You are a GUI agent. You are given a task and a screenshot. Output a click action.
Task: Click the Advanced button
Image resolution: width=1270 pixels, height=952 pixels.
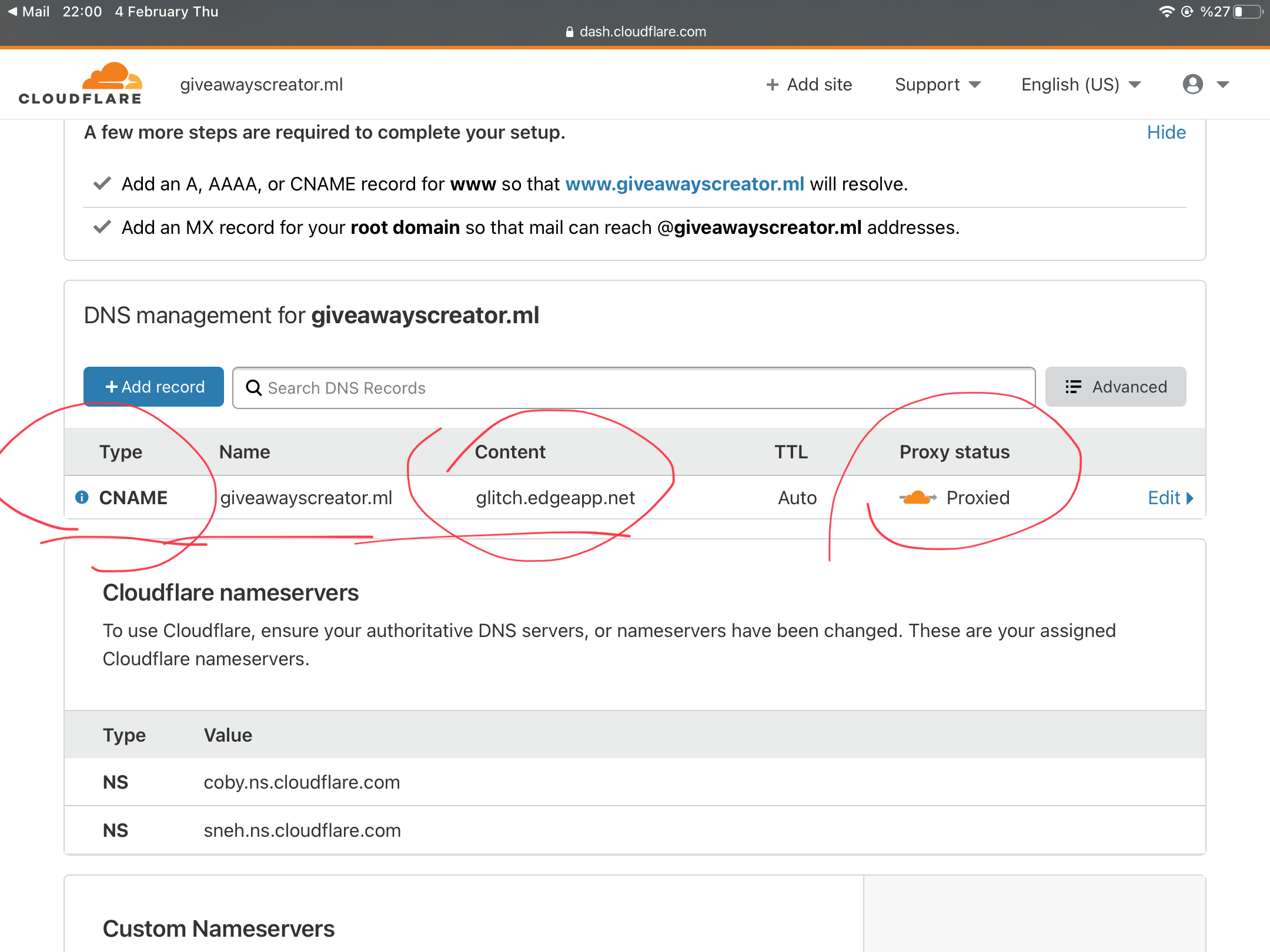pyautogui.click(x=1115, y=387)
